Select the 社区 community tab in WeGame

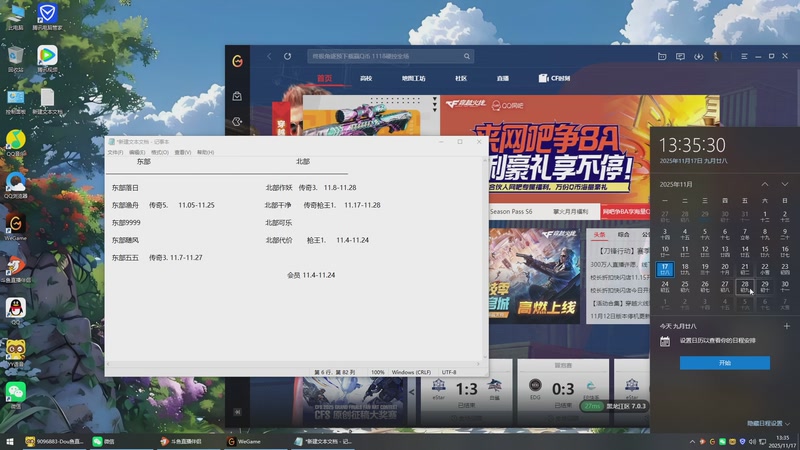[x=461, y=78]
